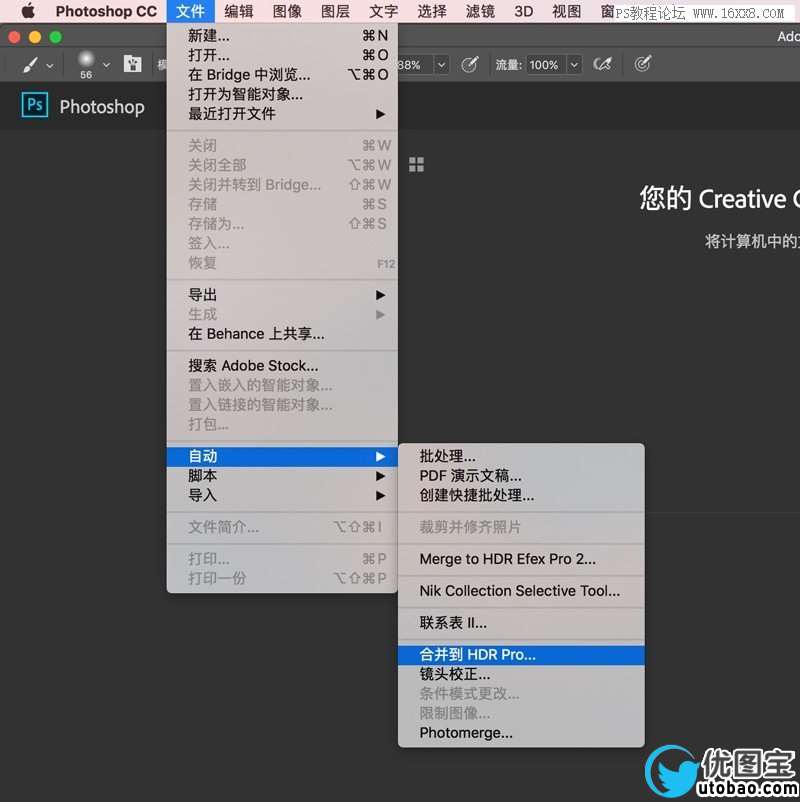Expand the 脚本 submenu

click(x=282, y=476)
